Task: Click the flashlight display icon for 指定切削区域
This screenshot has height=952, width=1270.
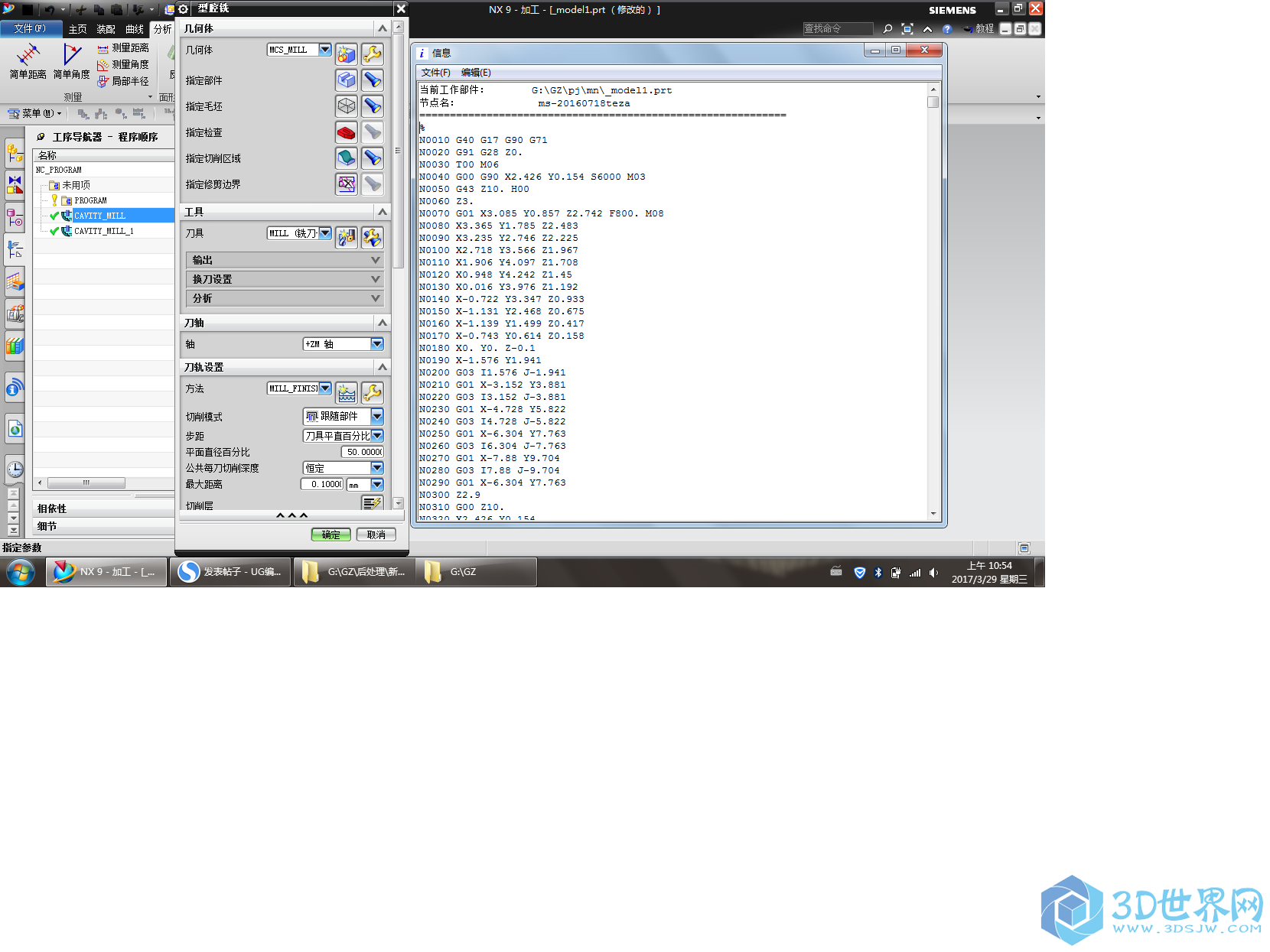Action: (373, 158)
